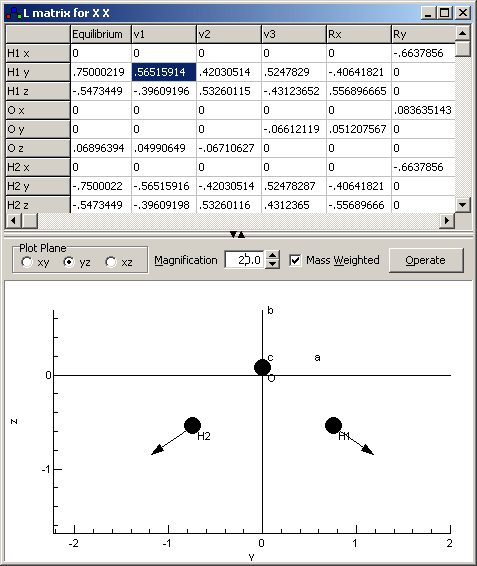The image size is (477, 566).
Task: Select the xz plot plane radio button
Action: [111, 262]
